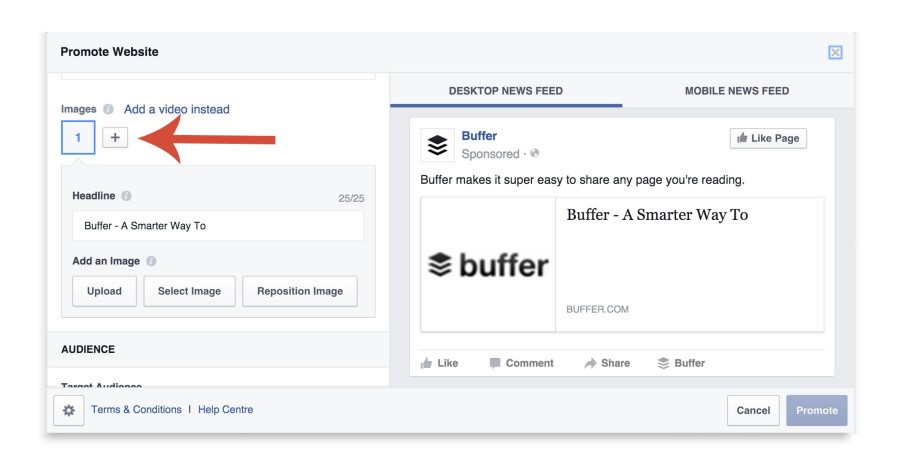Click the Like Page button

coord(768,138)
